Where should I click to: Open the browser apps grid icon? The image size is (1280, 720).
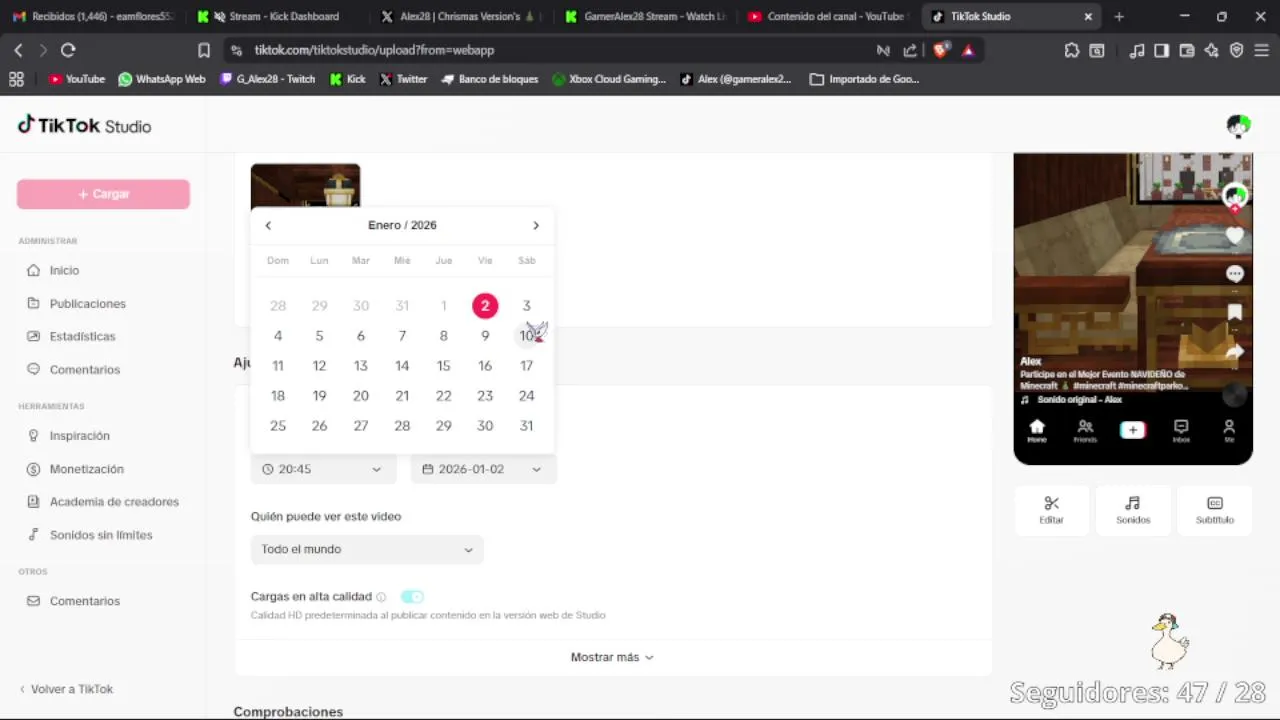(16, 79)
